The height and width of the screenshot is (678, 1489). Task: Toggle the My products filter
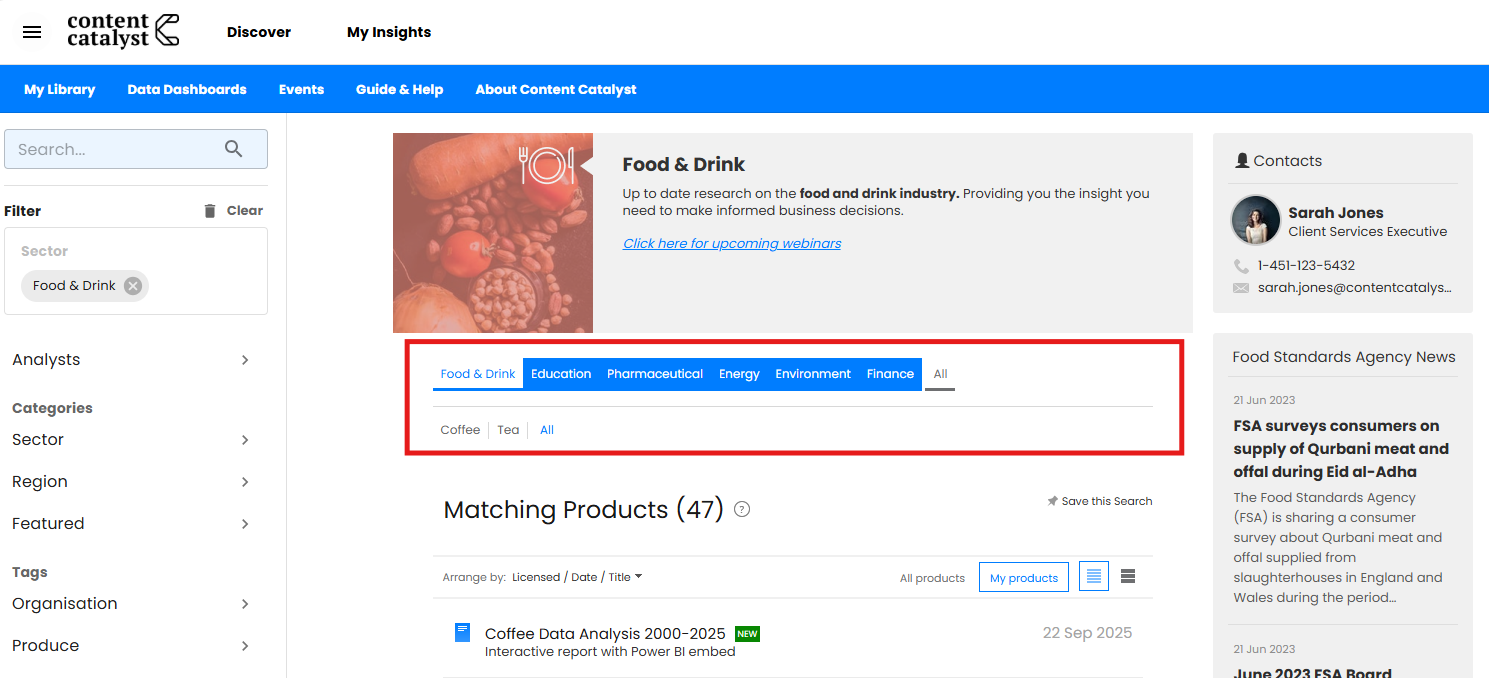pyautogui.click(x=1023, y=578)
